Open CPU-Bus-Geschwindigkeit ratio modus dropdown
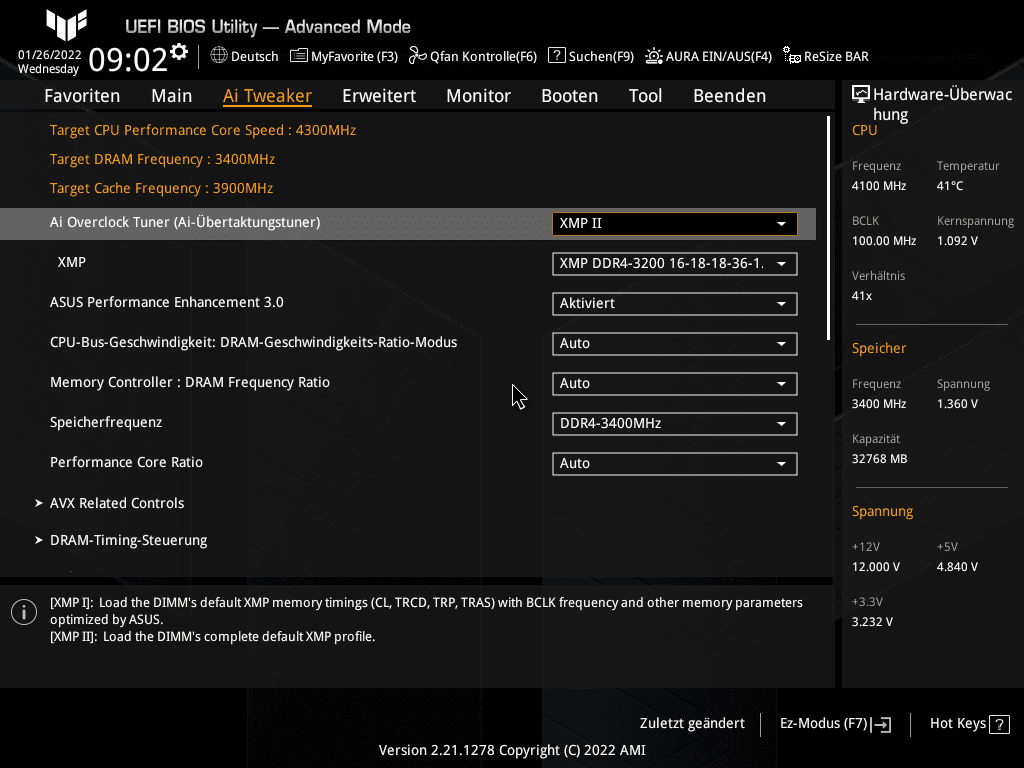1024x768 pixels. click(x=675, y=344)
